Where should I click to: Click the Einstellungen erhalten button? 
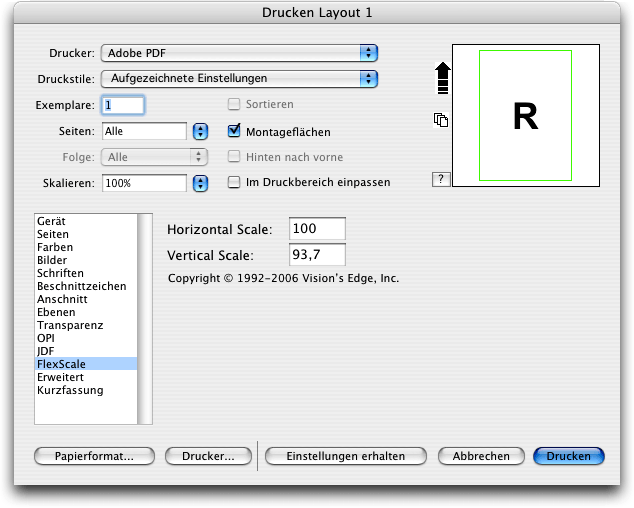click(x=346, y=456)
